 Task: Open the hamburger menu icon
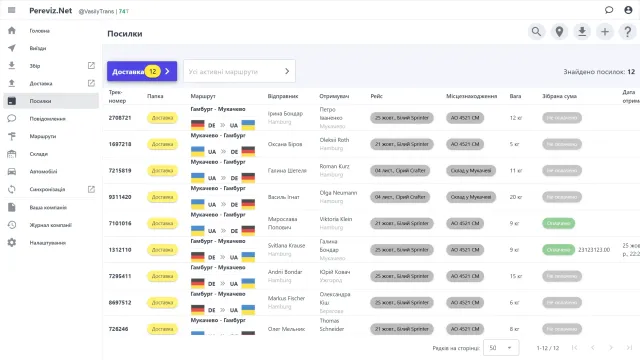[x=11, y=10]
